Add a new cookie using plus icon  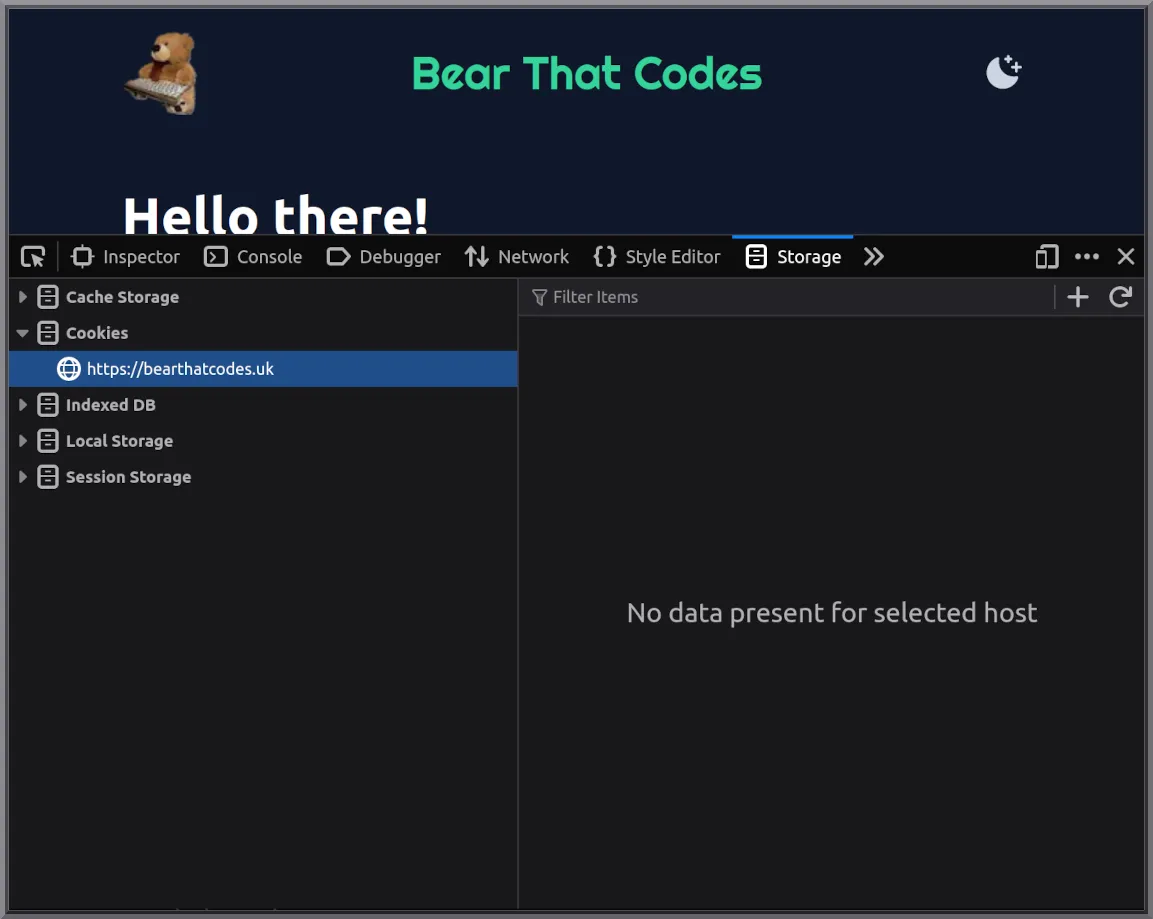(x=1078, y=297)
